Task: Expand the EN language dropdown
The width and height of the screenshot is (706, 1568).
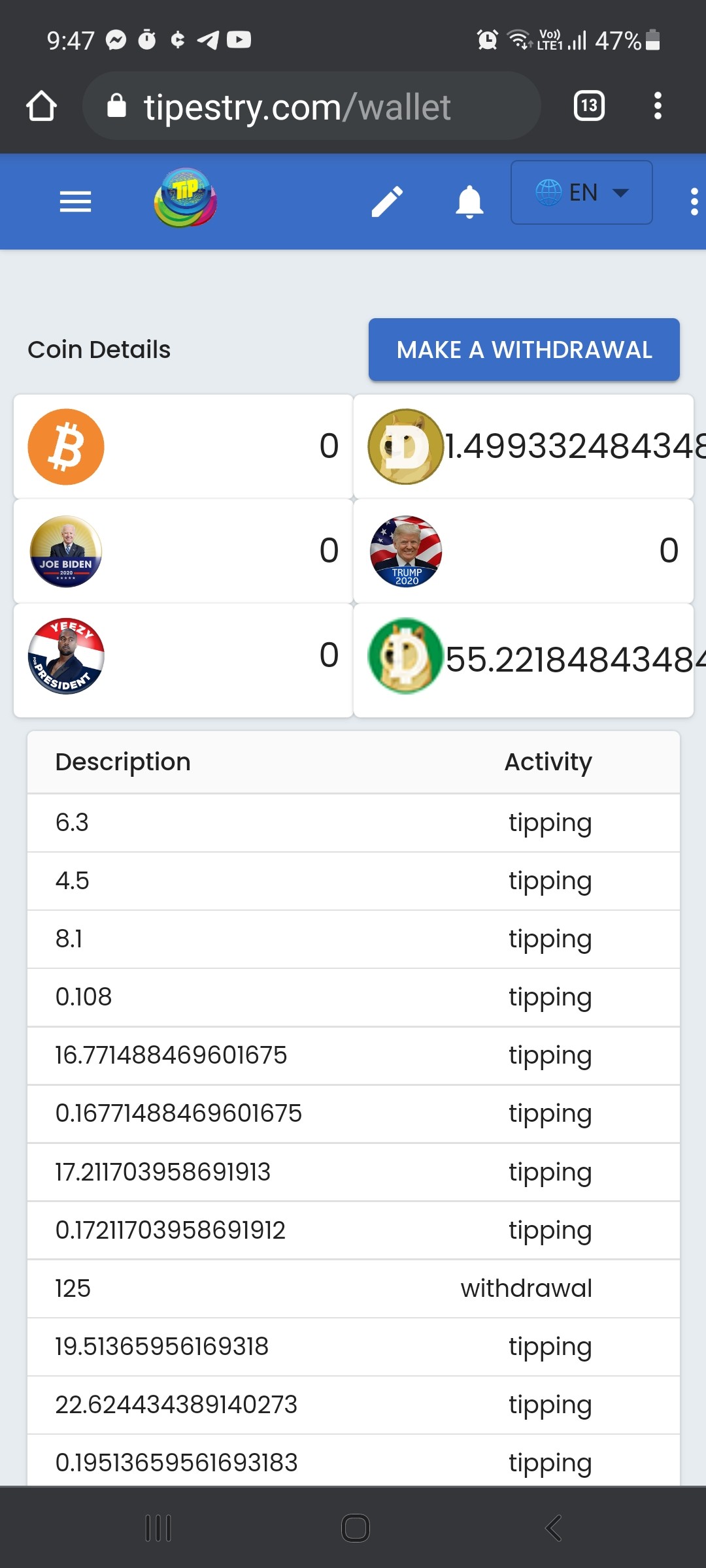Action: pos(581,193)
